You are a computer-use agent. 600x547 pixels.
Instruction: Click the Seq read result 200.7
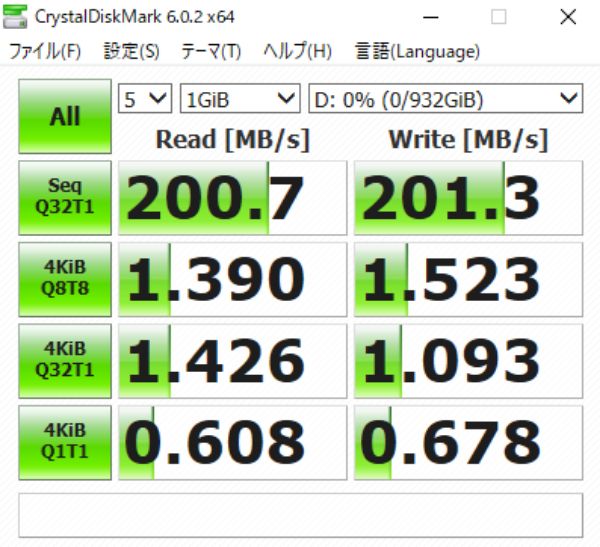(x=233, y=198)
